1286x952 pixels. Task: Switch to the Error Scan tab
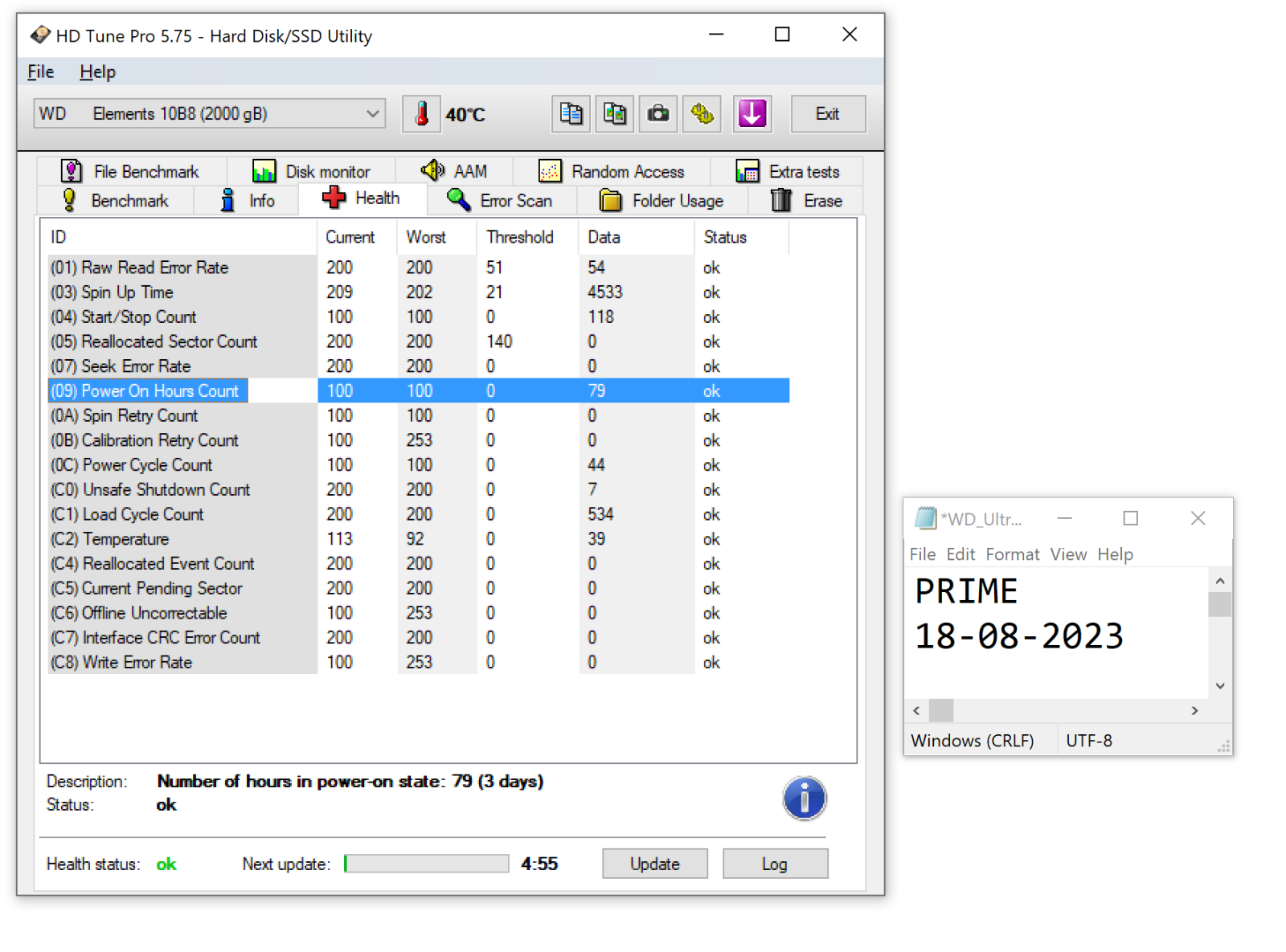pyautogui.click(x=501, y=200)
